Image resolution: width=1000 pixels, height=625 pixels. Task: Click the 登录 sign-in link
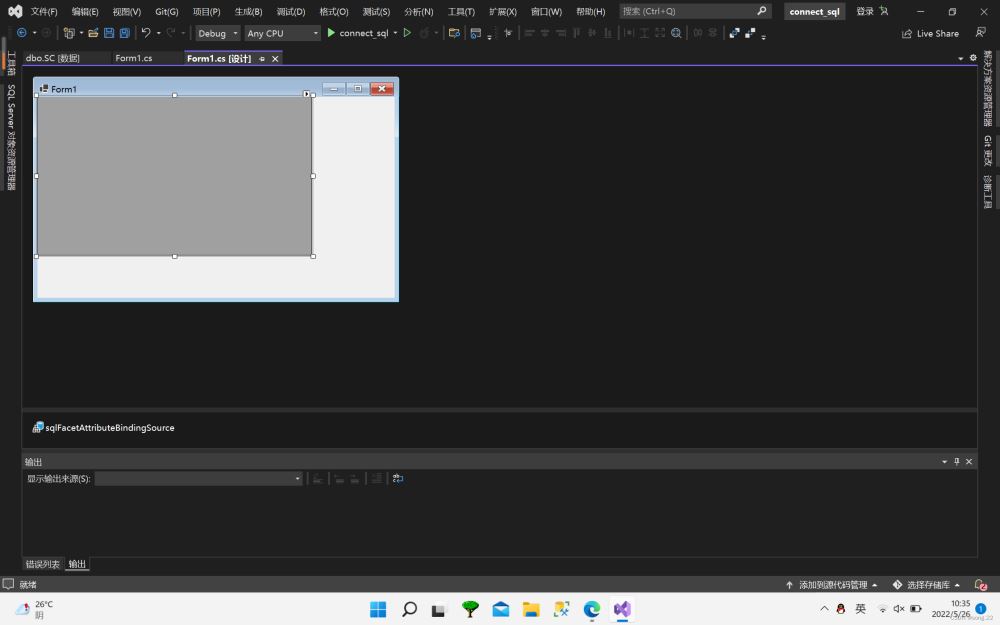(x=865, y=12)
